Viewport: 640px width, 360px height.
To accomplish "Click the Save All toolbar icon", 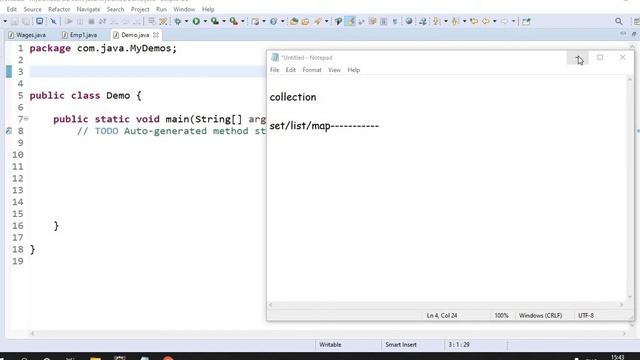I will pos(26,21).
